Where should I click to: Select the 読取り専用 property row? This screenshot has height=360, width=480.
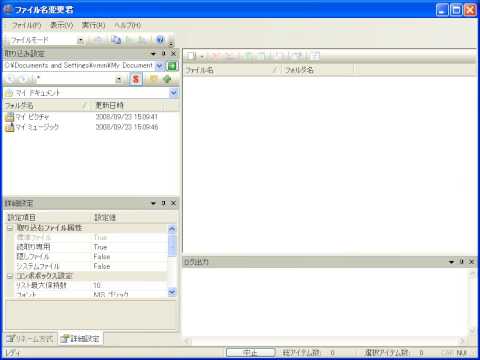(91, 247)
